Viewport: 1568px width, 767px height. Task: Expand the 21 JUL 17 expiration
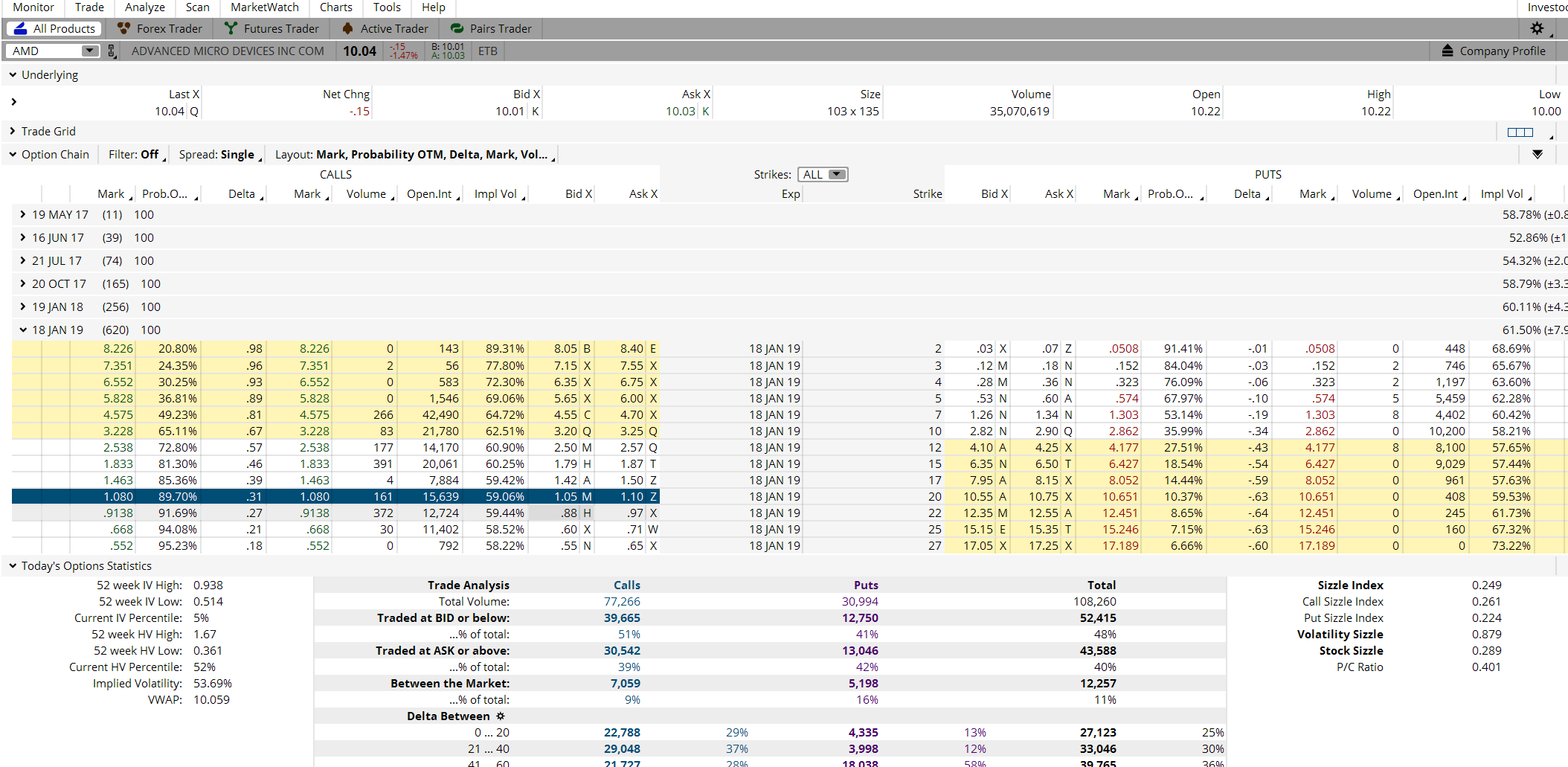(23, 261)
